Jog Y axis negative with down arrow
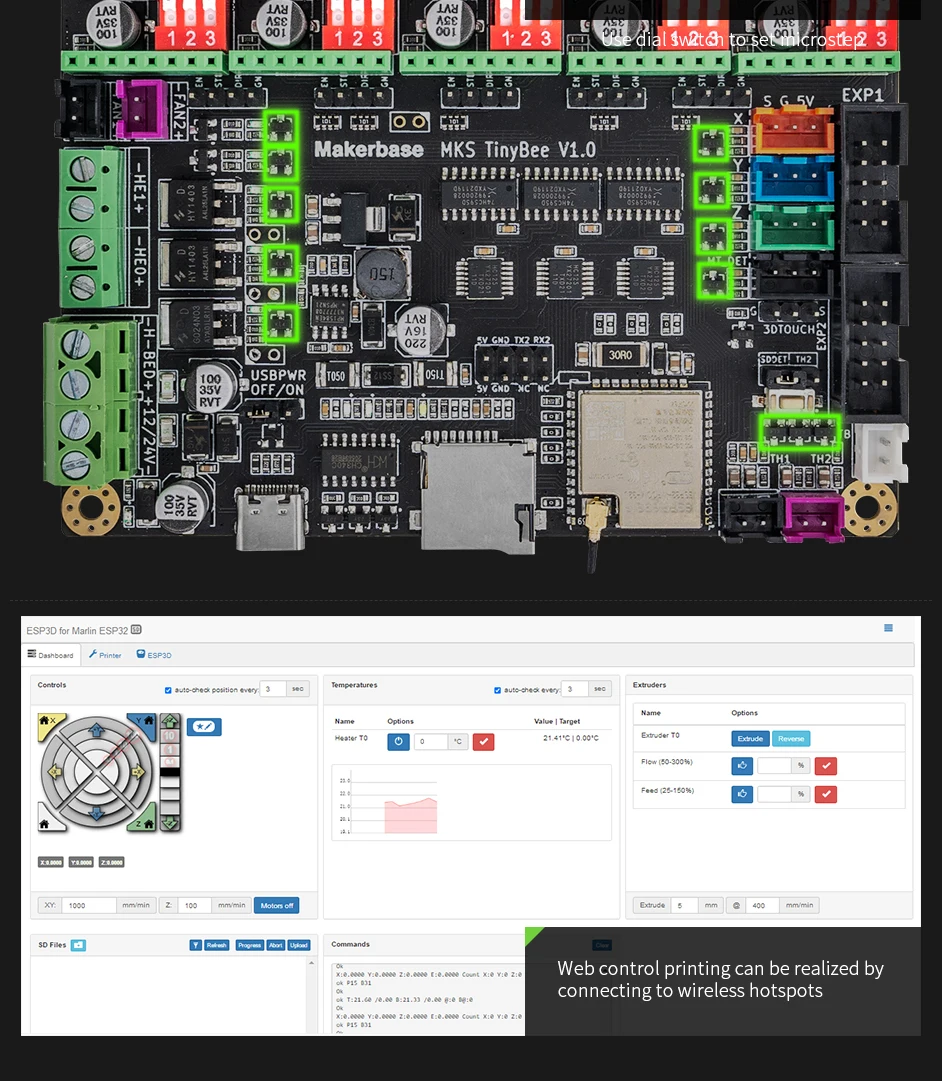Screen dimensions: 942x1081 (x=97, y=814)
